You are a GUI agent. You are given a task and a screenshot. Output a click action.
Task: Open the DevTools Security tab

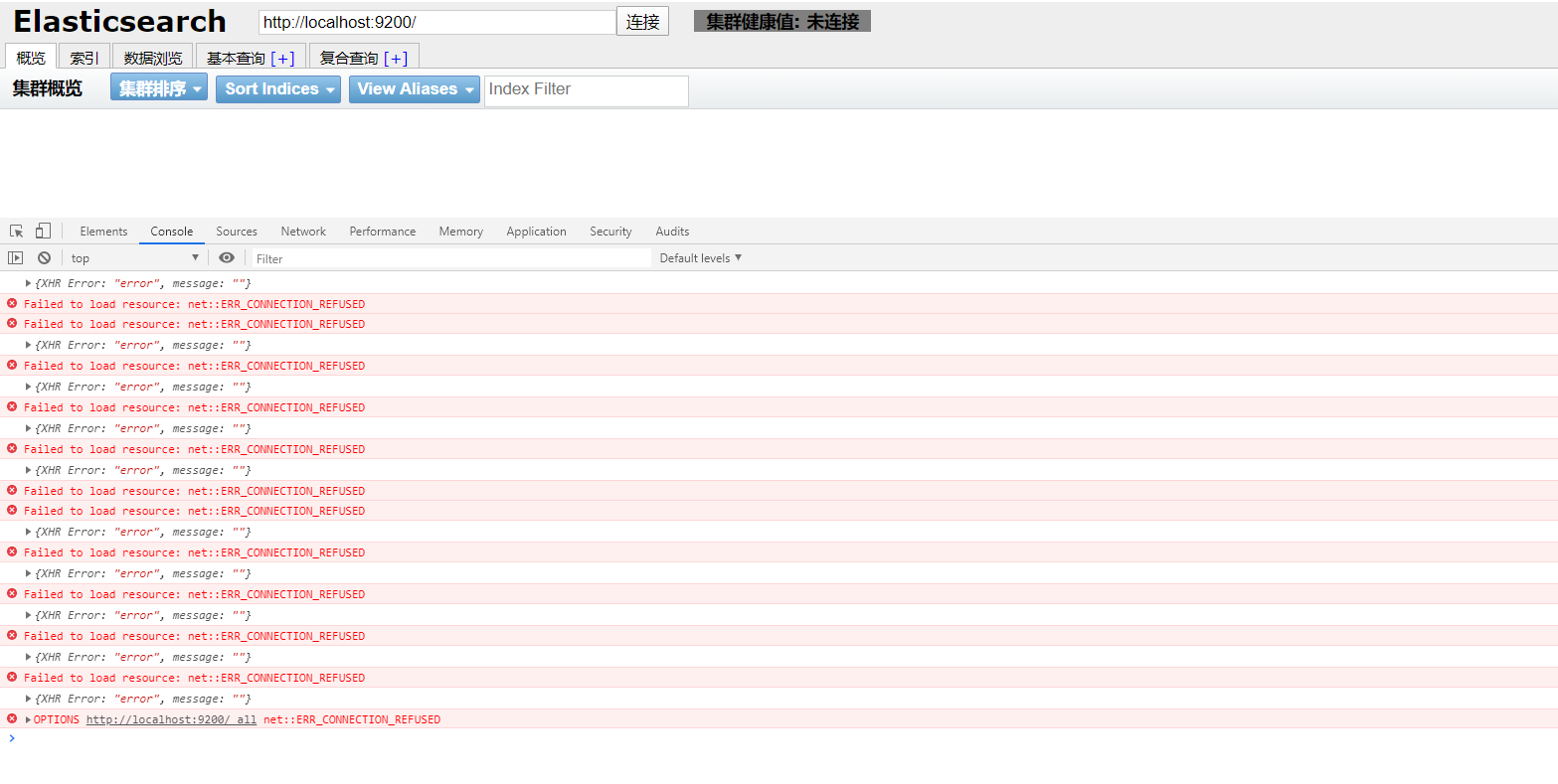coord(610,231)
